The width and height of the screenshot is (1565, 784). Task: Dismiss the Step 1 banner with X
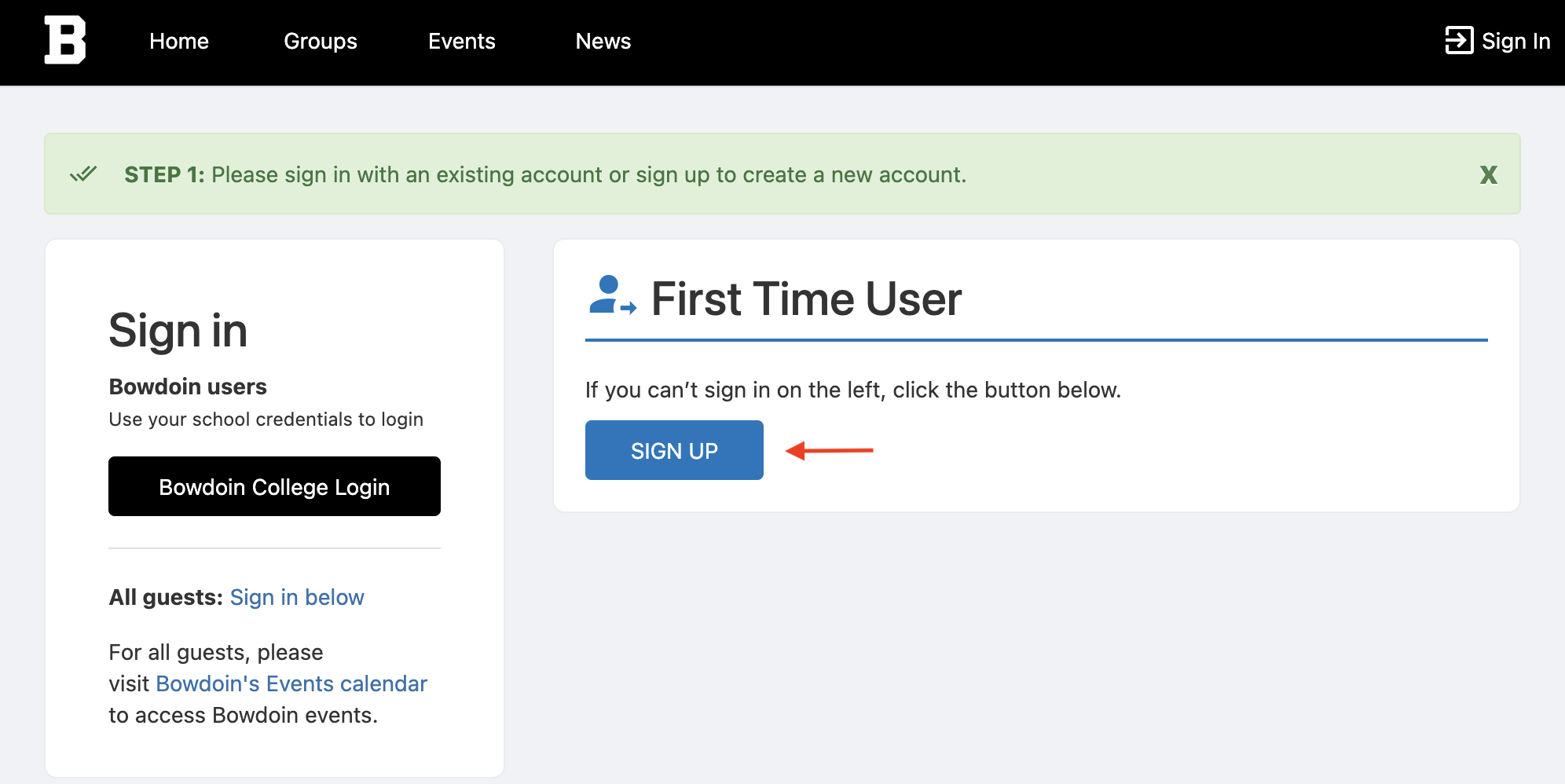[1488, 174]
